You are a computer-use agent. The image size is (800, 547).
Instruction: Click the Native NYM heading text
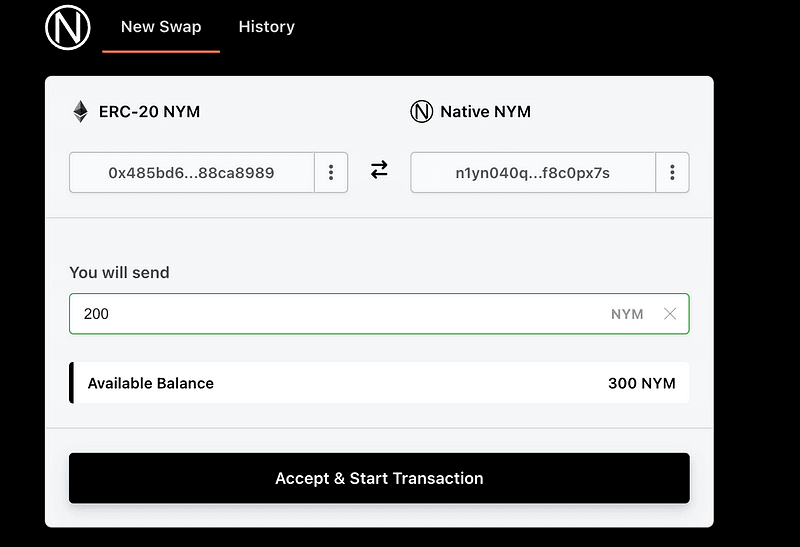tap(485, 112)
